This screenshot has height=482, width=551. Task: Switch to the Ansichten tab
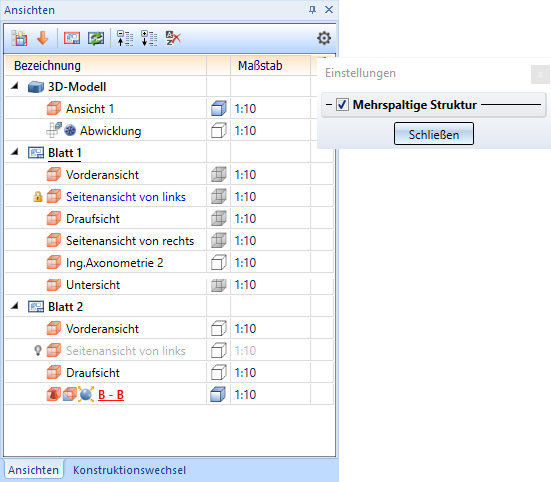tap(33, 470)
